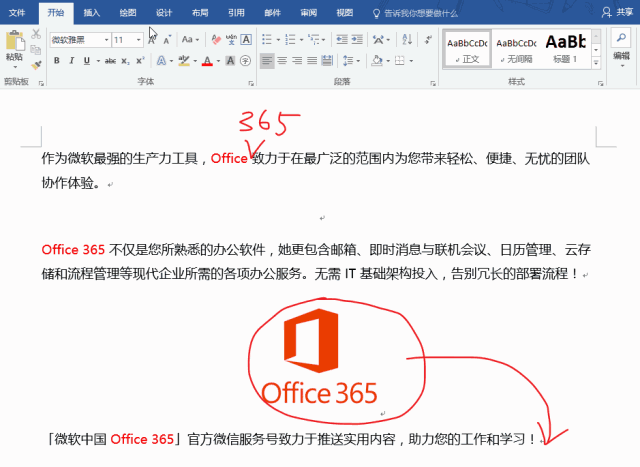
Task: Click the Office 365 logo image
Action: (319, 356)
